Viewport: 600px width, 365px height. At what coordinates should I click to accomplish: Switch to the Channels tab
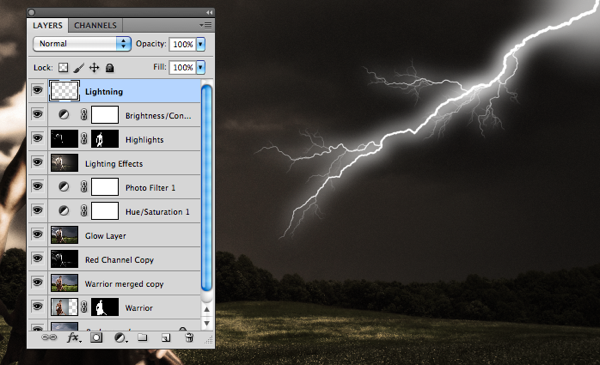95,25
